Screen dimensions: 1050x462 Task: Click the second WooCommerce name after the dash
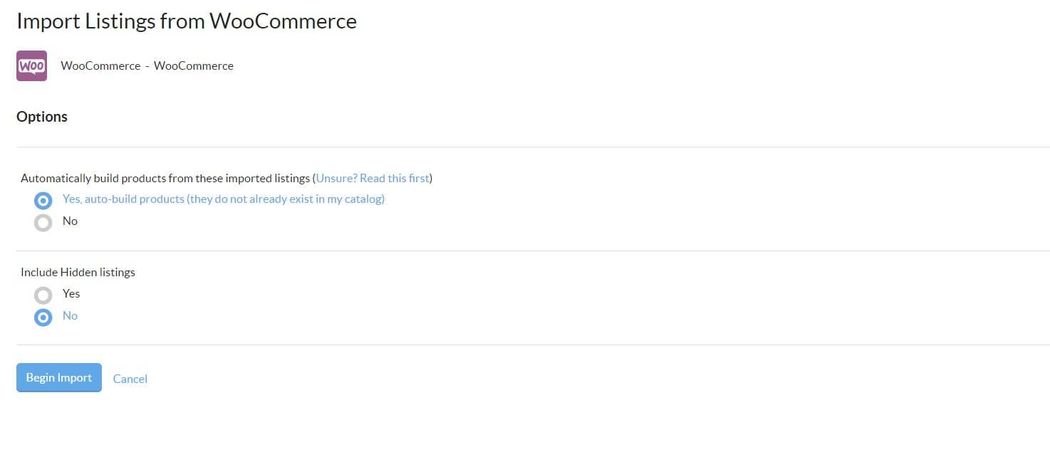193,66
